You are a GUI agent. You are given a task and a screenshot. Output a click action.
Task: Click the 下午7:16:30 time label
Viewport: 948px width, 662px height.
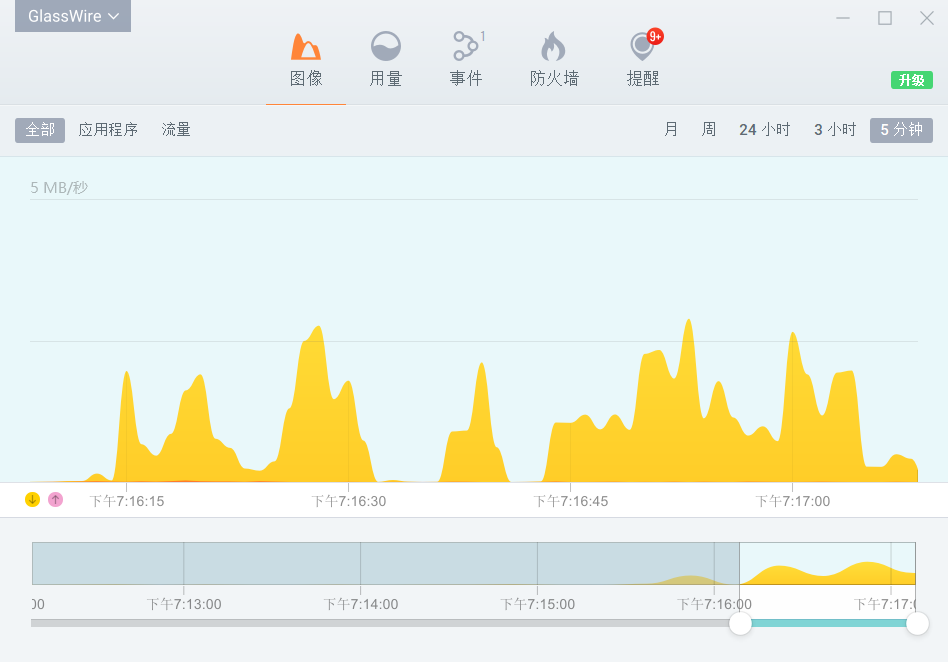349,501
